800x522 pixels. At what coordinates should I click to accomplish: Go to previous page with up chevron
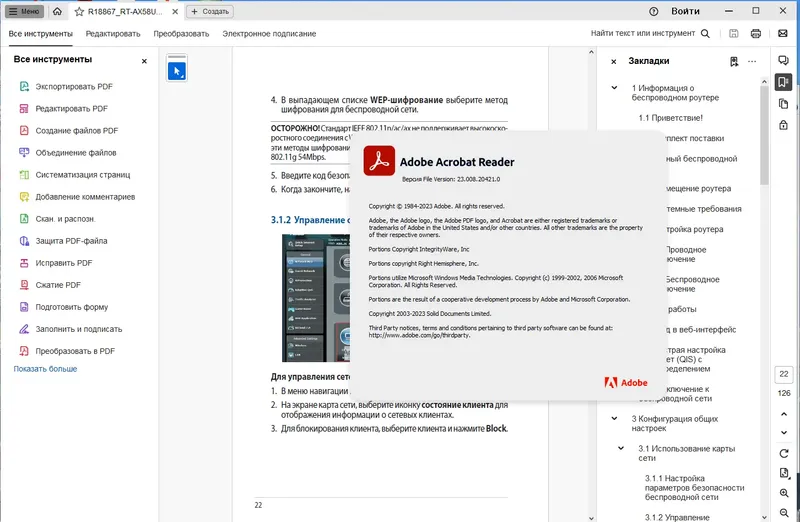784,414
